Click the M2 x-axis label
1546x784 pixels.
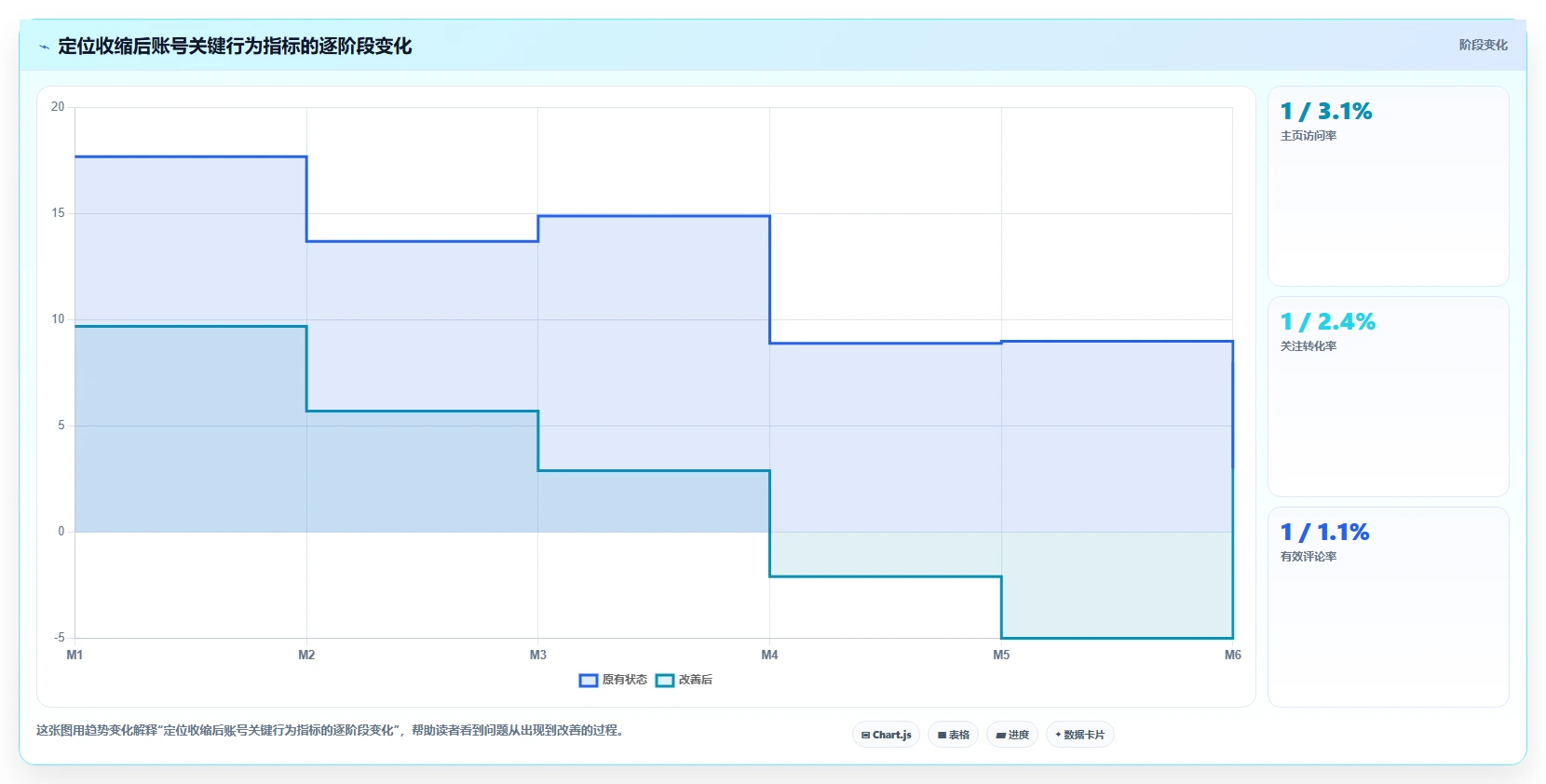point(306,656)
